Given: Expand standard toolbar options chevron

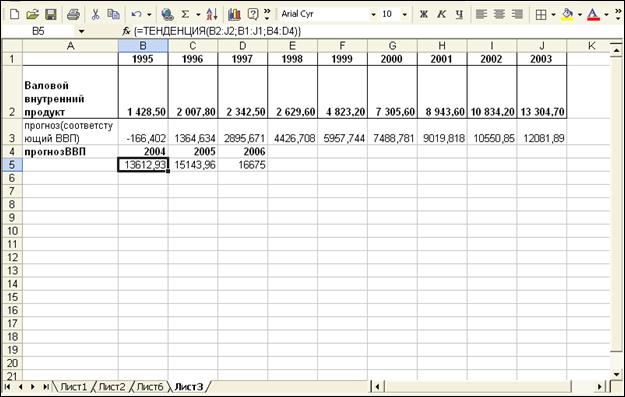Looking at the screenshot, I should pyautogui.click(x=267, y=14).
